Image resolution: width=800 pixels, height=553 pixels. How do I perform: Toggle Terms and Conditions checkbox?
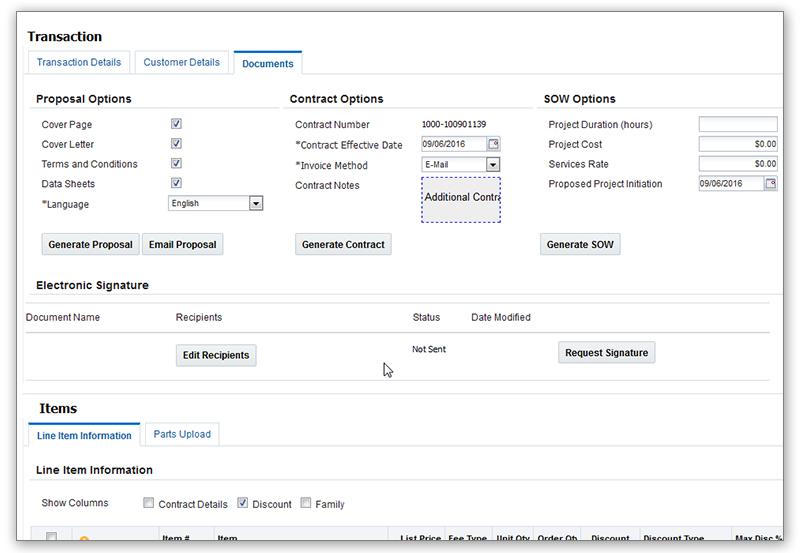(x=176, y=163)
